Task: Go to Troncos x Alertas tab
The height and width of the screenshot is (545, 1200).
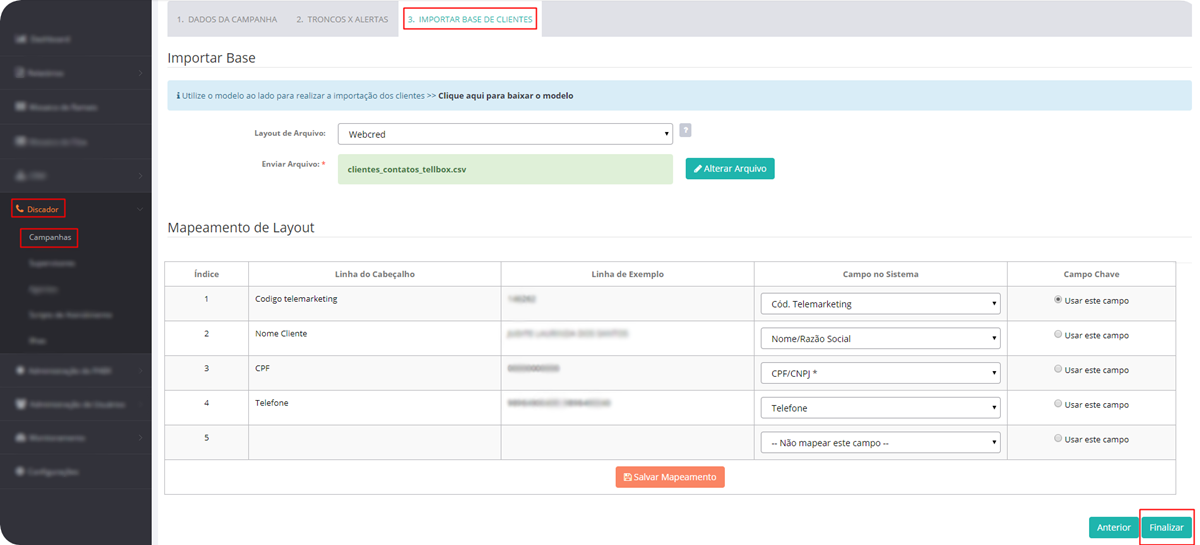Action: pyautogui.click(x=341, y=19)
